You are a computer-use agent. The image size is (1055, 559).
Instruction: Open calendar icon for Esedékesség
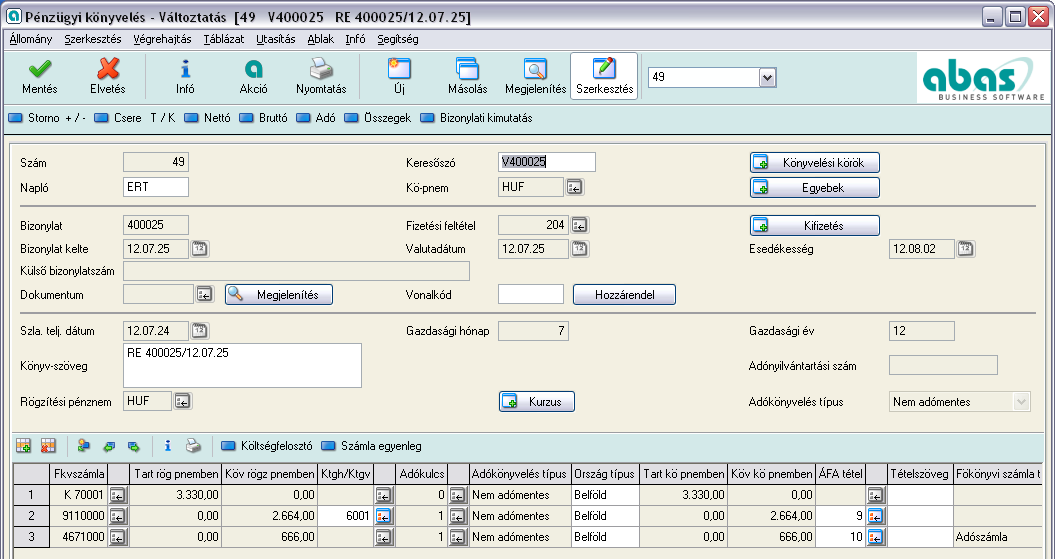tap(966, 249)
